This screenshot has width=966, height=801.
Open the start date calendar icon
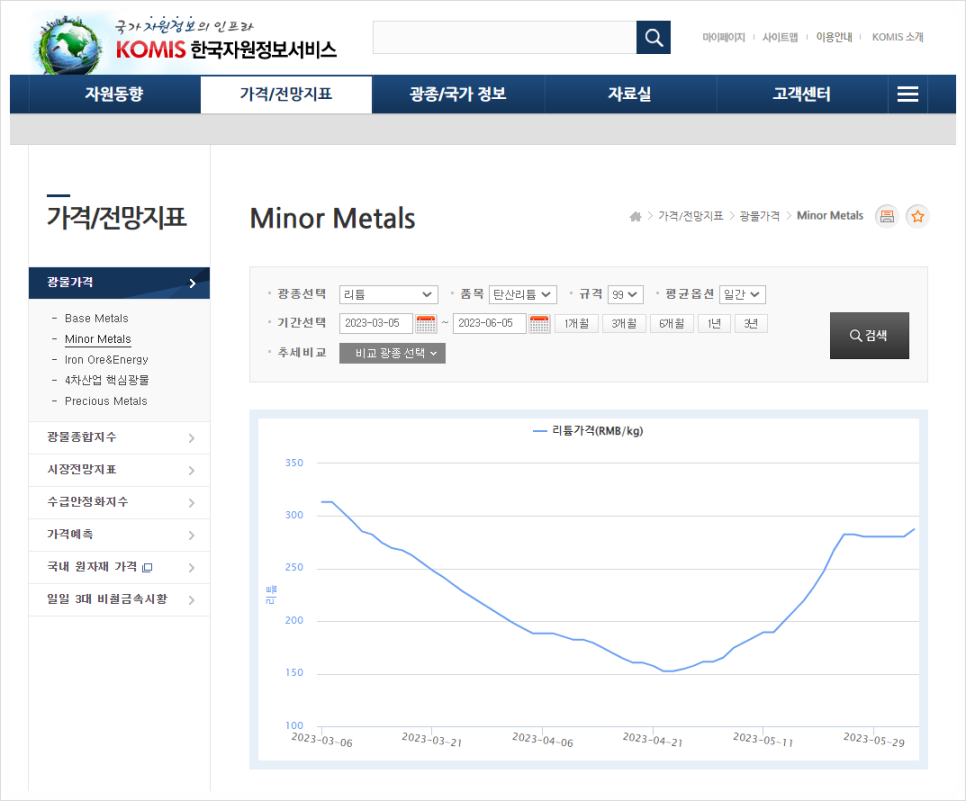426,323
